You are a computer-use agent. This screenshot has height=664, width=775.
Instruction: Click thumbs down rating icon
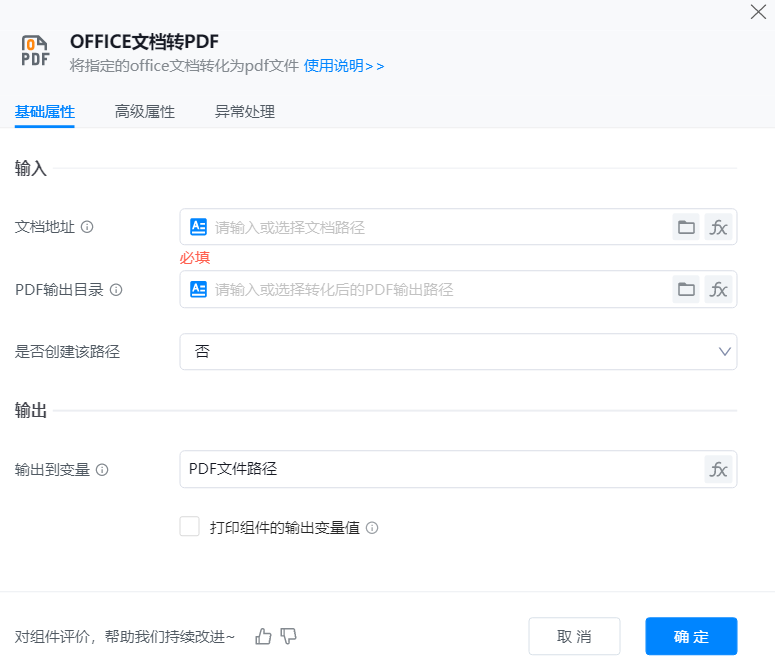(x=289, y=636)
